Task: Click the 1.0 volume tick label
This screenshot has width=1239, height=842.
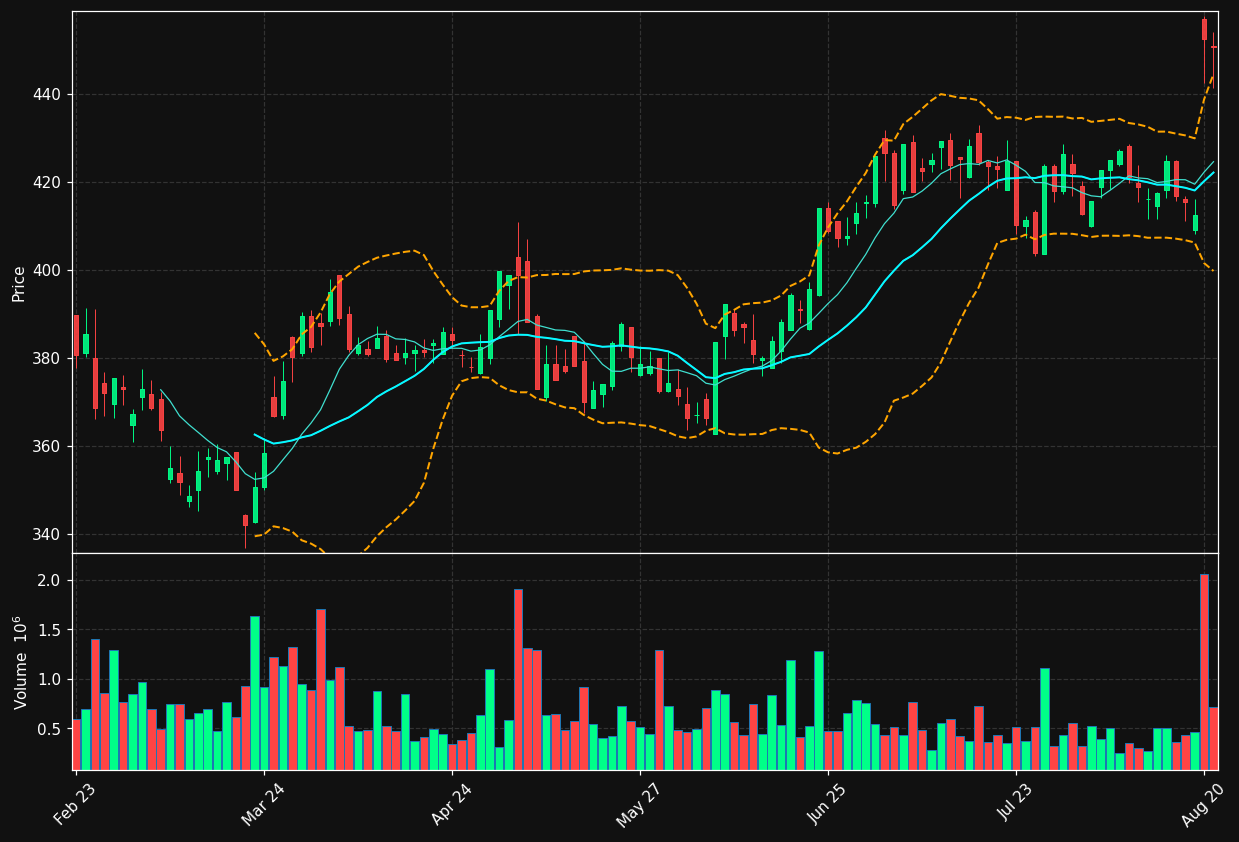Action: (51, 680)
